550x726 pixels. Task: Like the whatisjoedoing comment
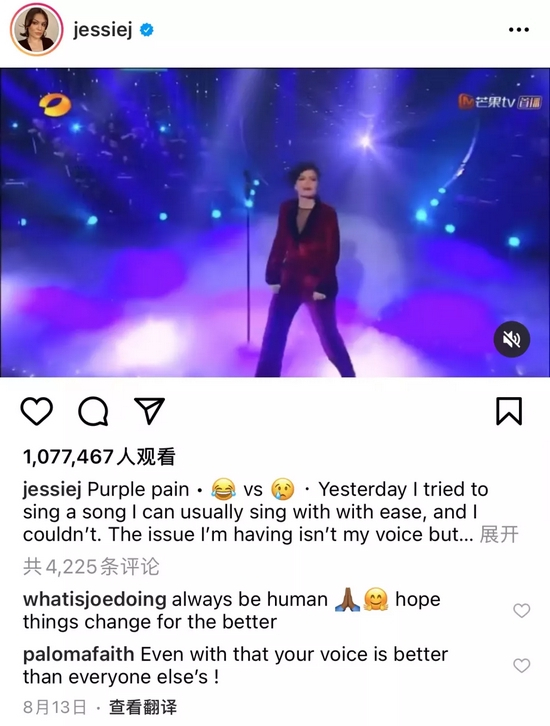522,610
